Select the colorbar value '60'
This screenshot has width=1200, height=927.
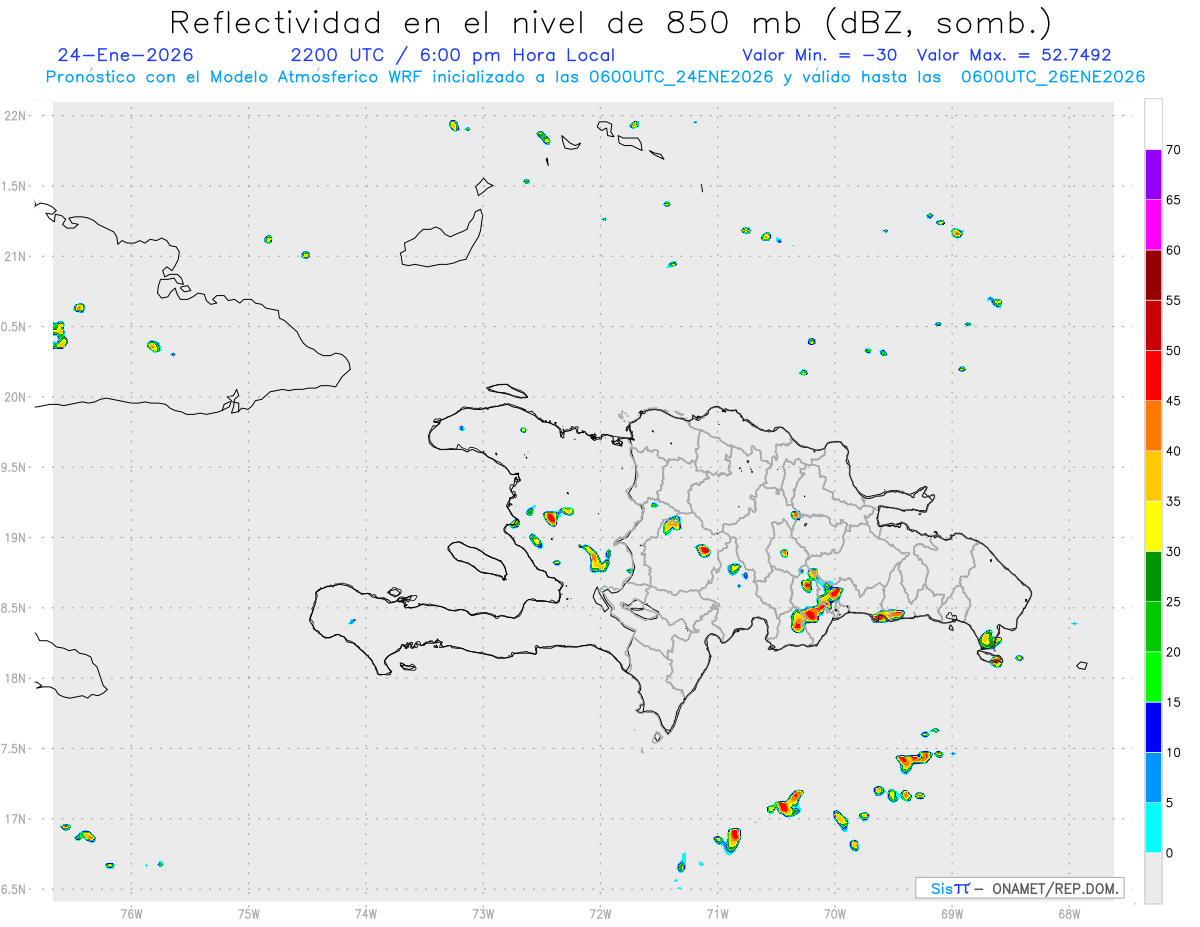[x=1173, y=250]
